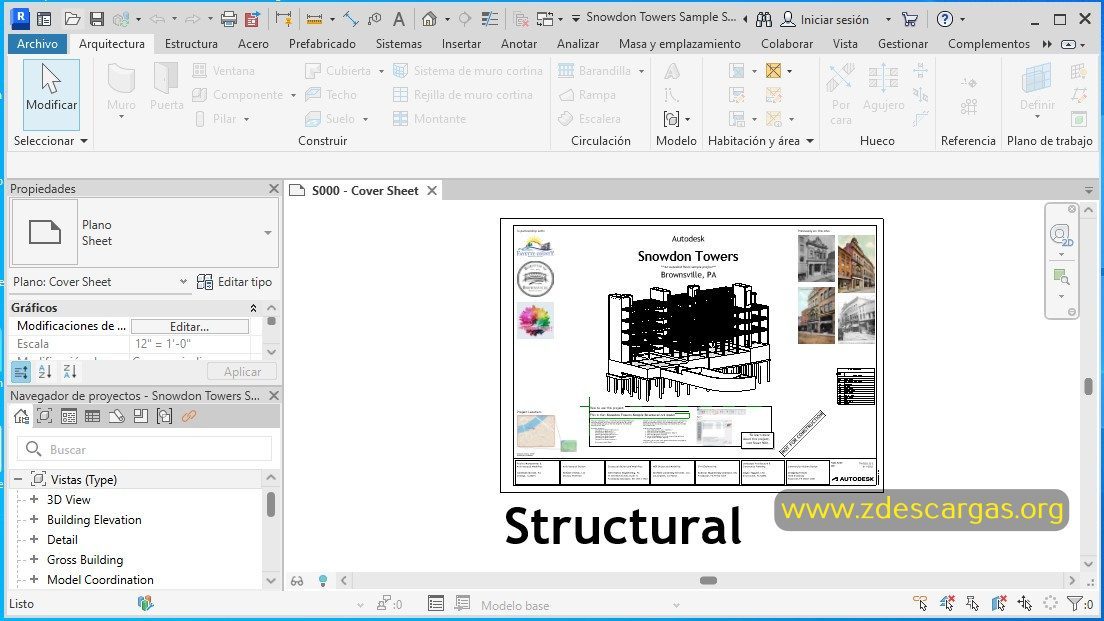Expand the 3D View tree node
The width and height of the screenshot is (1104, 621).
[x=34, y=499]
